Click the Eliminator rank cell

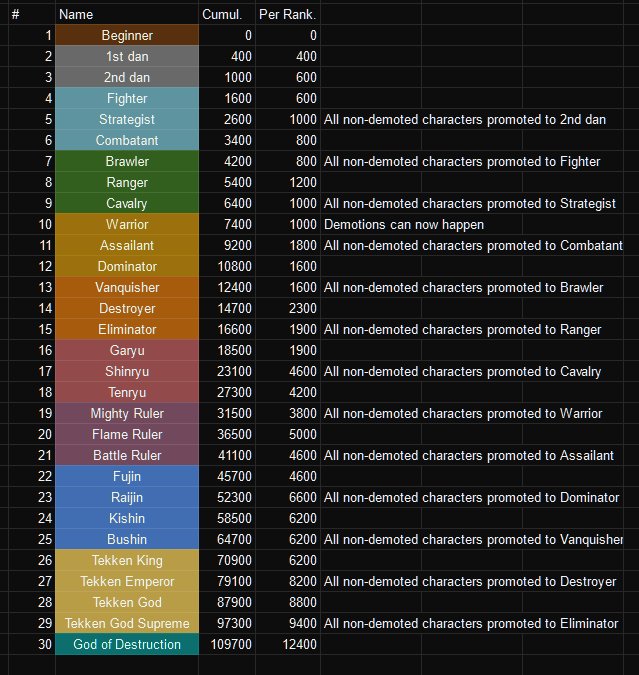[127, 329]
